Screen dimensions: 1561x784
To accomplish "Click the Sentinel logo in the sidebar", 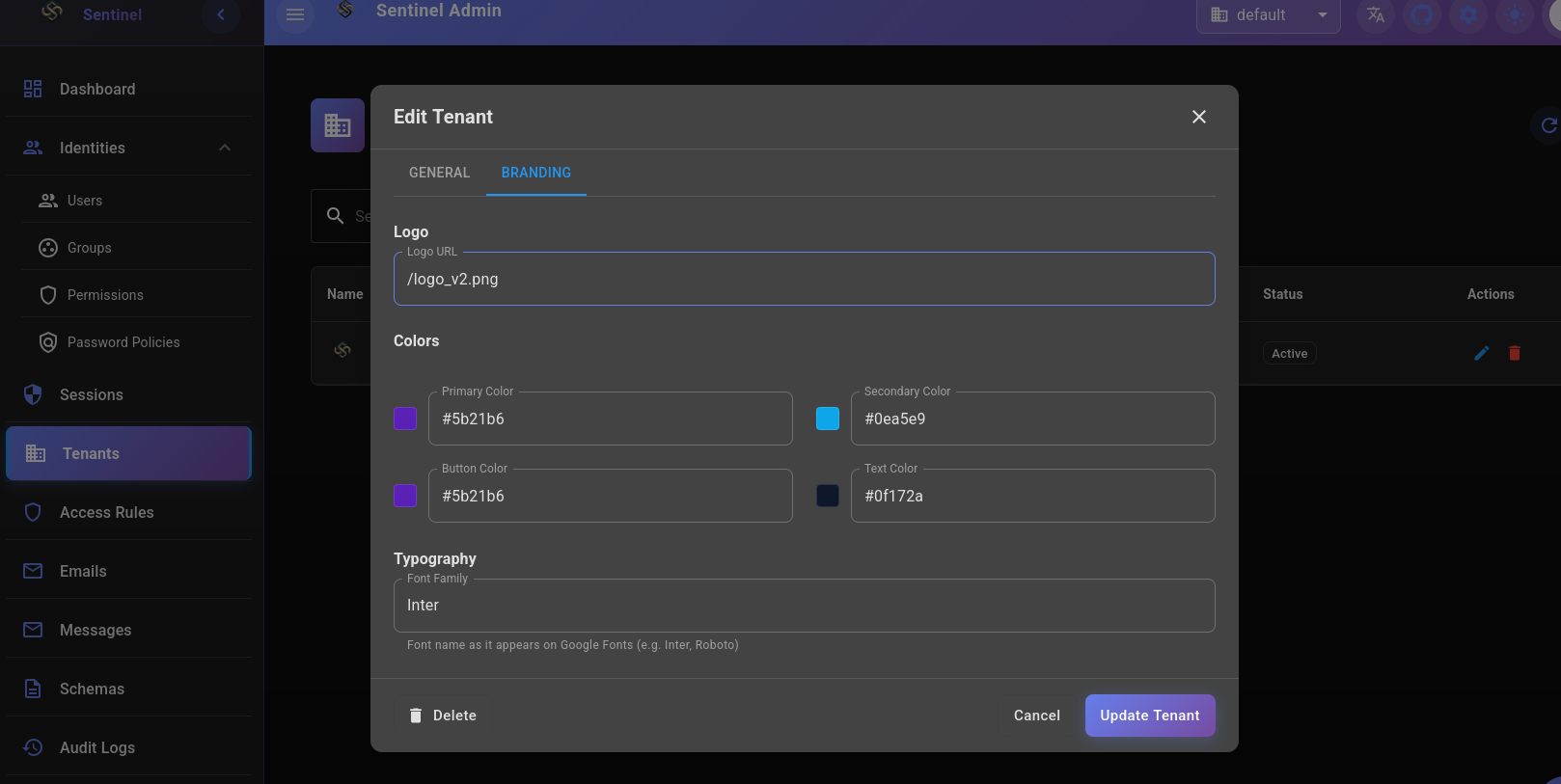I will point(52,12).
